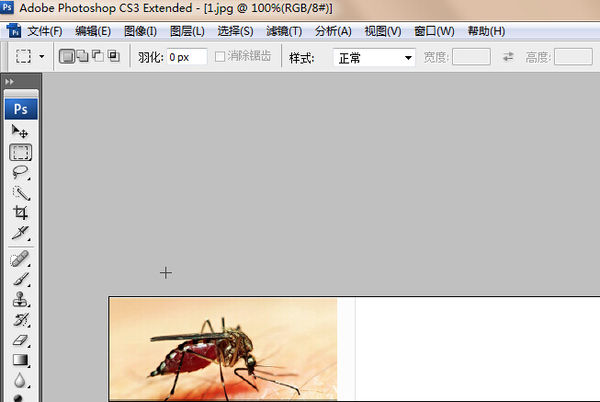Select the Rectangular Marquee tool in toolbox
The width and height of the screenshot is (600, 402).
pos(20,152)
